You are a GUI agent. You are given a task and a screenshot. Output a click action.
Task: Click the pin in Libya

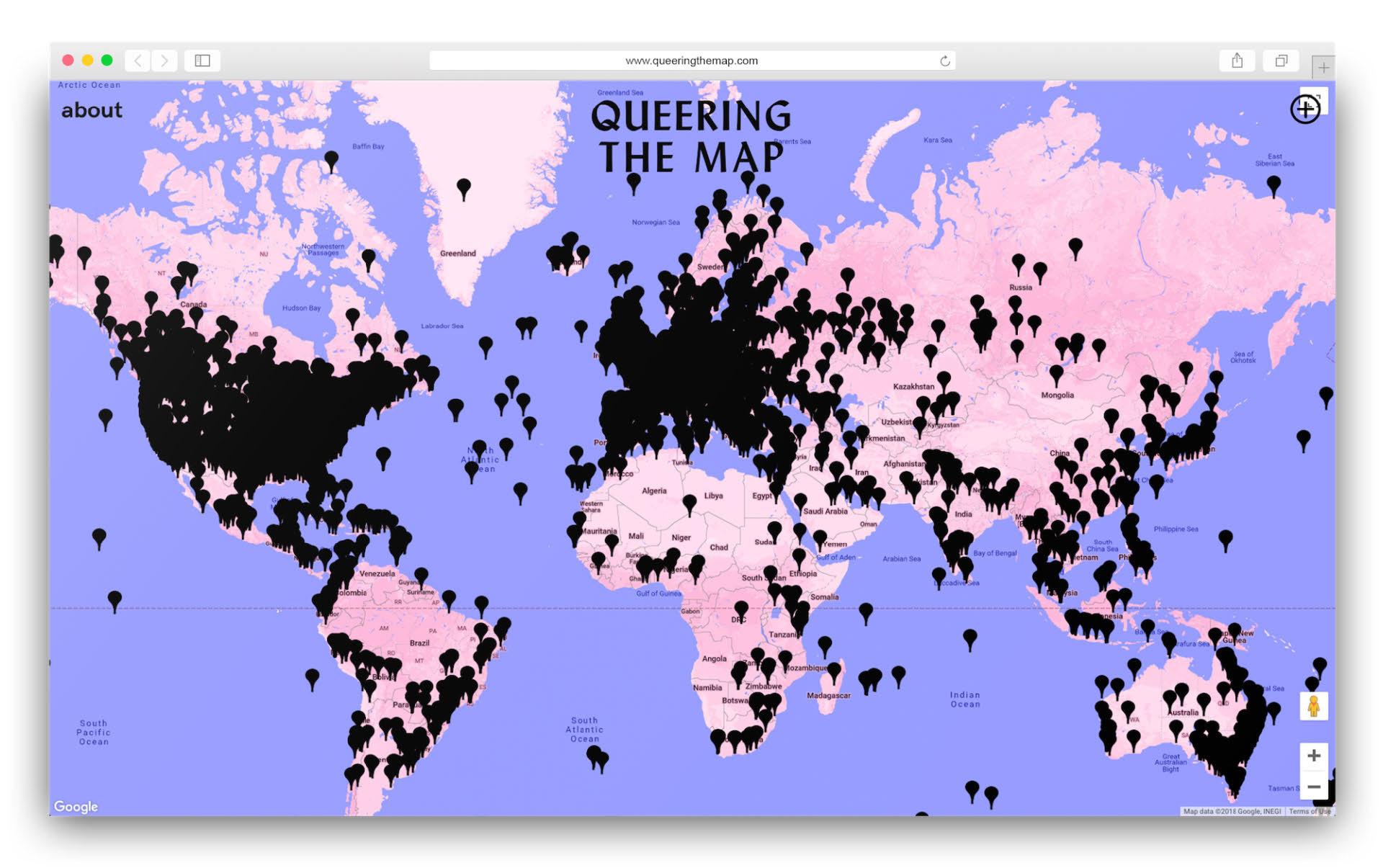click(689, 502)
